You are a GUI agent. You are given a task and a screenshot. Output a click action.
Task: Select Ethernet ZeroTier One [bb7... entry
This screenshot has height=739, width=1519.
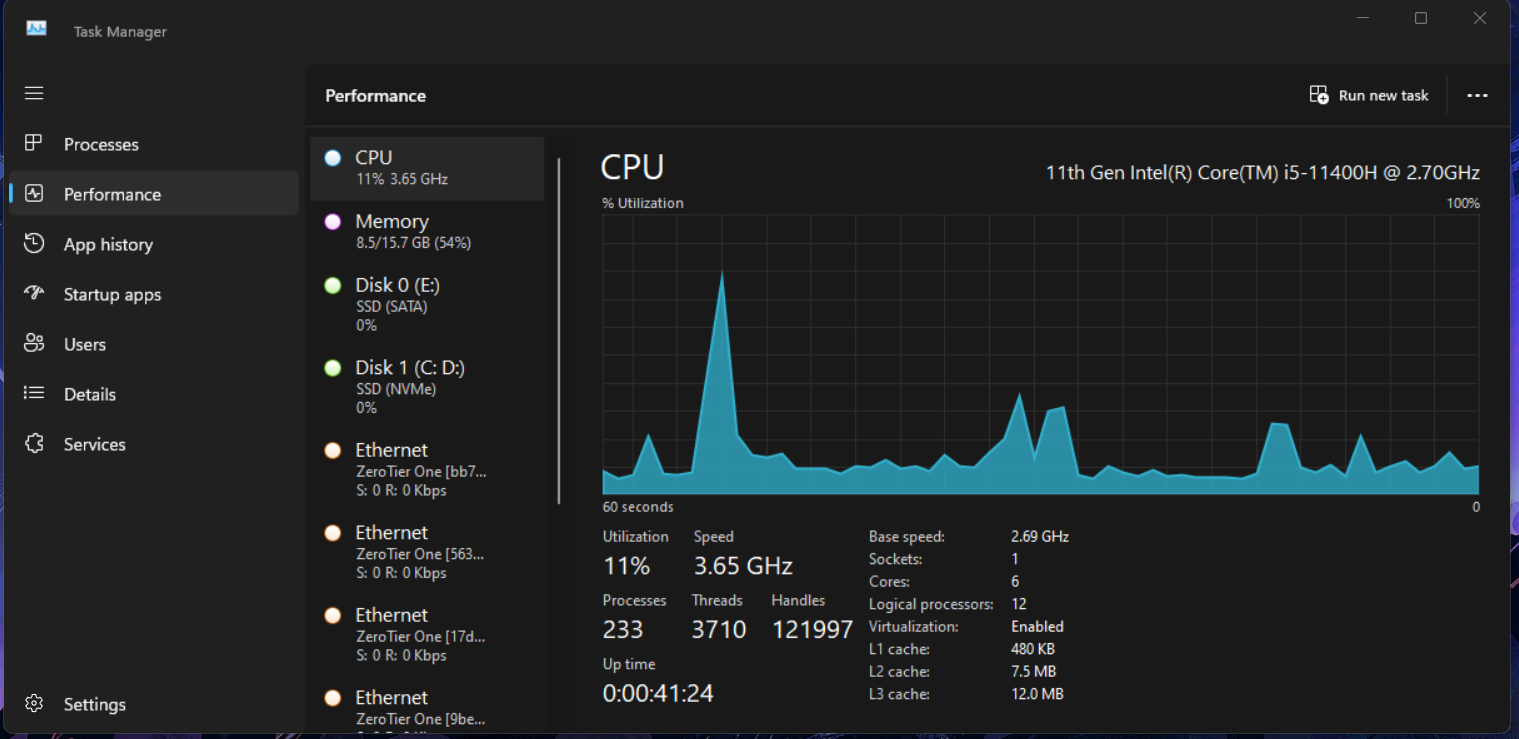pyautogui.click(x=427, y=469)
